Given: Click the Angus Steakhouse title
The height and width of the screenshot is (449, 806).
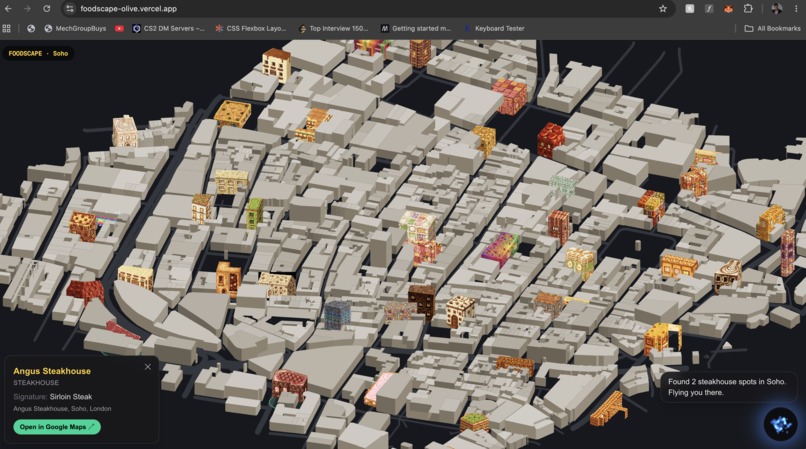Looking at the screenshot, I should pyautogui.click(x=52, y=371).
